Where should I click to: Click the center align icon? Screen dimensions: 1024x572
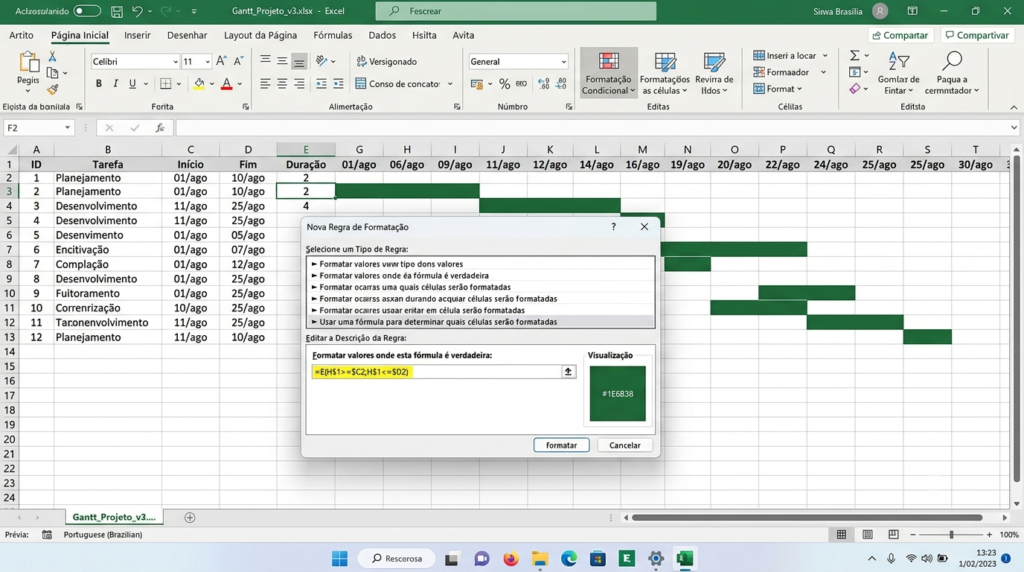pyautogui.click(x=281, y=84)
